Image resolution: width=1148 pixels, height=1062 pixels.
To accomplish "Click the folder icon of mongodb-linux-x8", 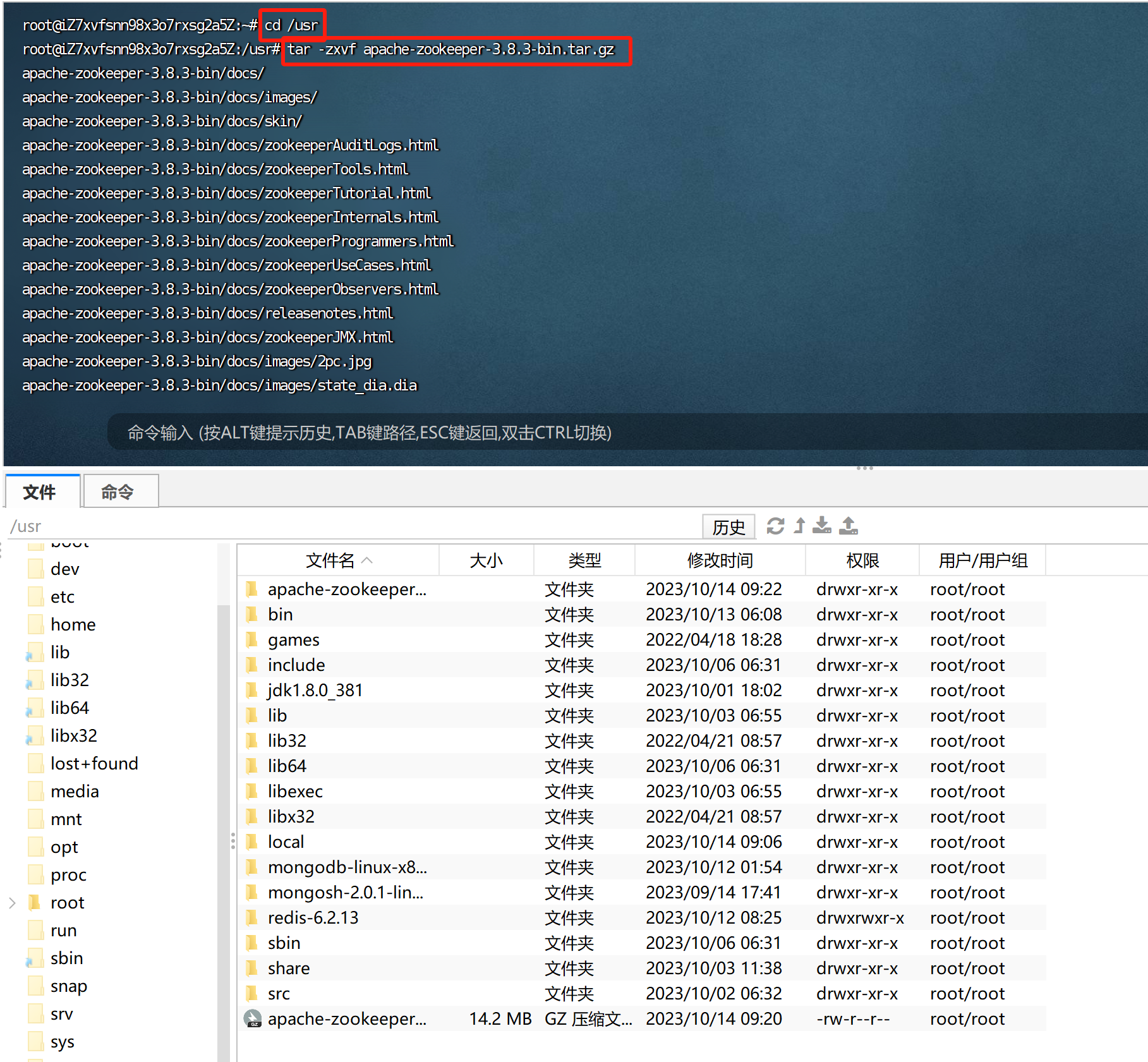I will tap(252, 867).
